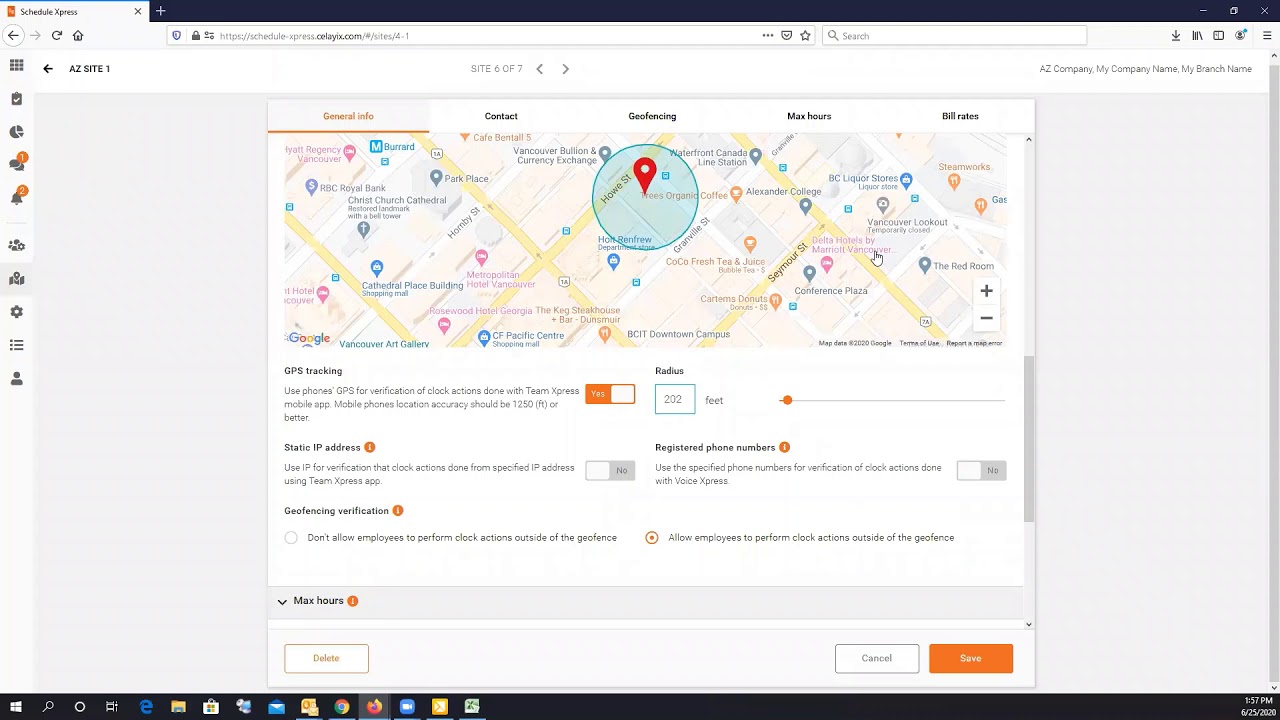The image size is (1280, 720).
Task: Click the Radius slider handle
Action: (787, 400)
